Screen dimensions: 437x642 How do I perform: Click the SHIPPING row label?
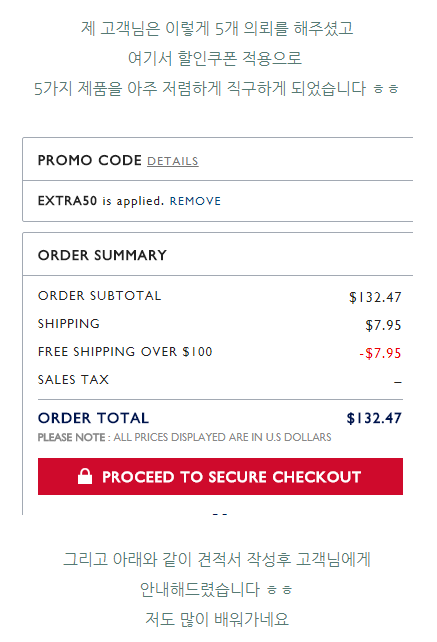click(69, 323)
